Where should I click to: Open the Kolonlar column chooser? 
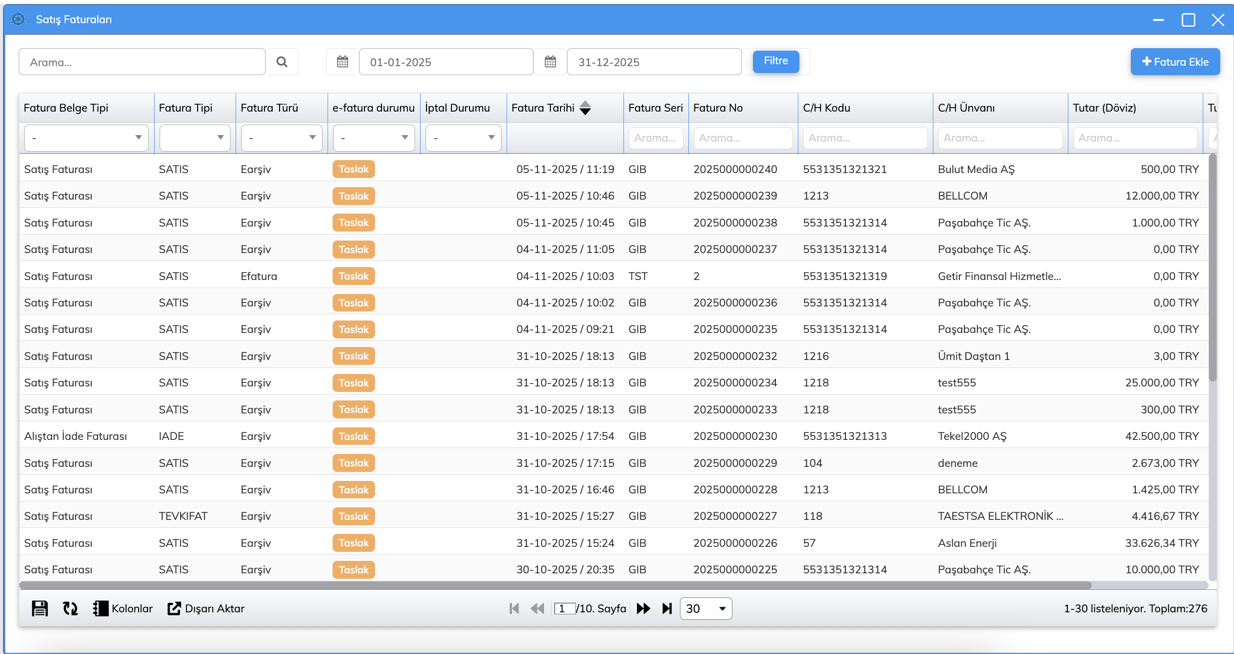[123, 608]
